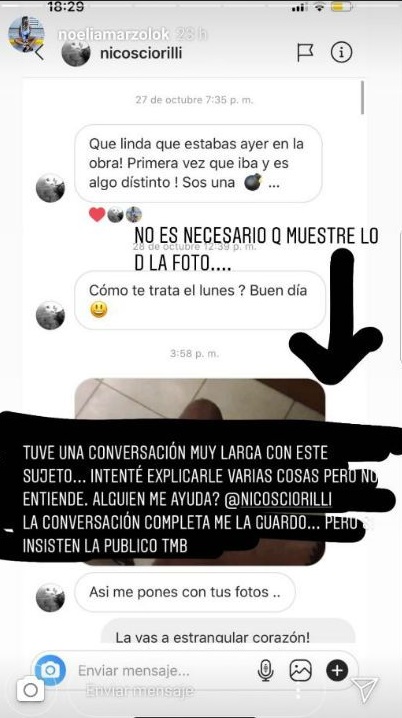This screenshot has width=402, height=718.
Task: Open noeliamarzolok story profile picture
Action: tap(27, 33)
